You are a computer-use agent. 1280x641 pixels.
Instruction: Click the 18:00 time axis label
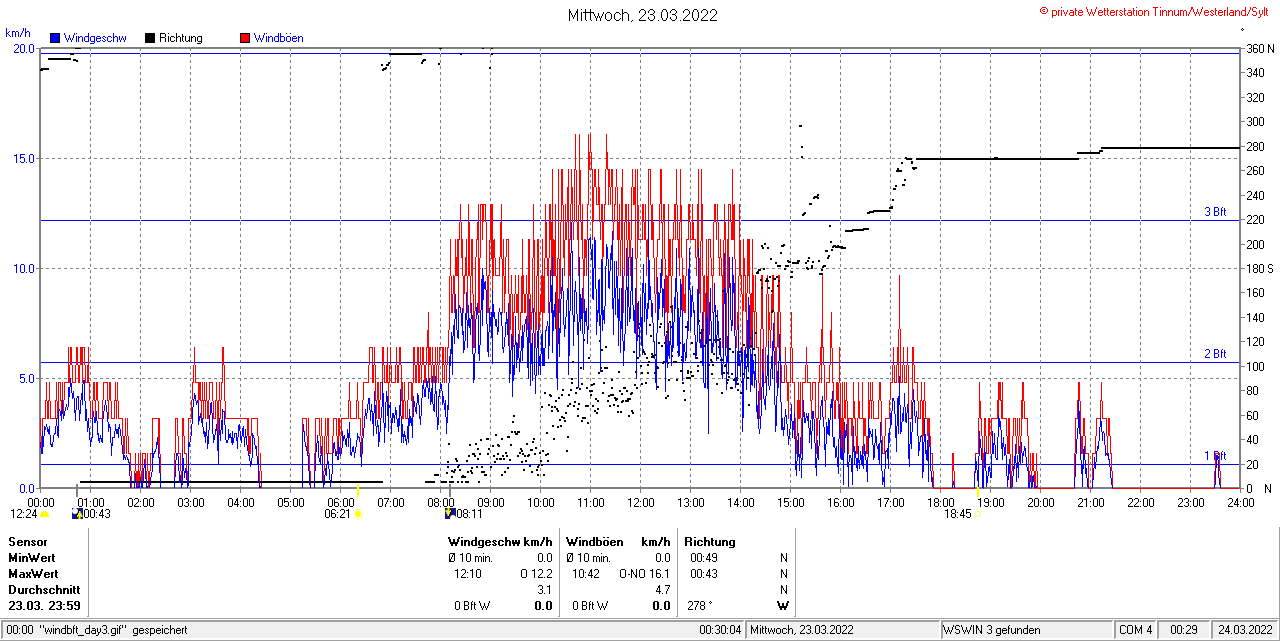[x=941, y=502]
